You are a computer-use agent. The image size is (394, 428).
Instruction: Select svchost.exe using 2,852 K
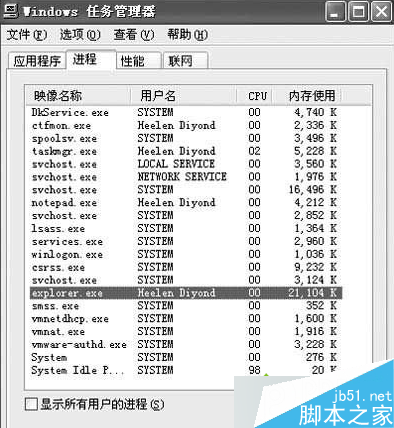coord(185,215)
